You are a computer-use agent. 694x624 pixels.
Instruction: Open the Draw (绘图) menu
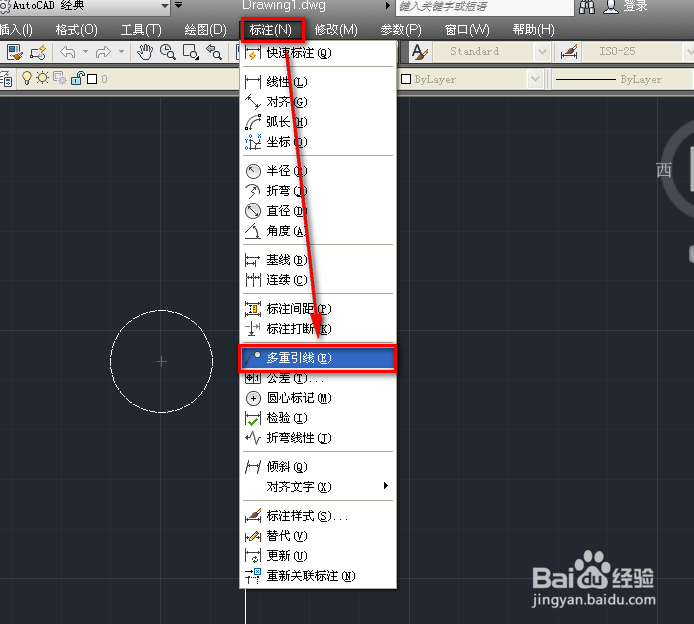205,30
